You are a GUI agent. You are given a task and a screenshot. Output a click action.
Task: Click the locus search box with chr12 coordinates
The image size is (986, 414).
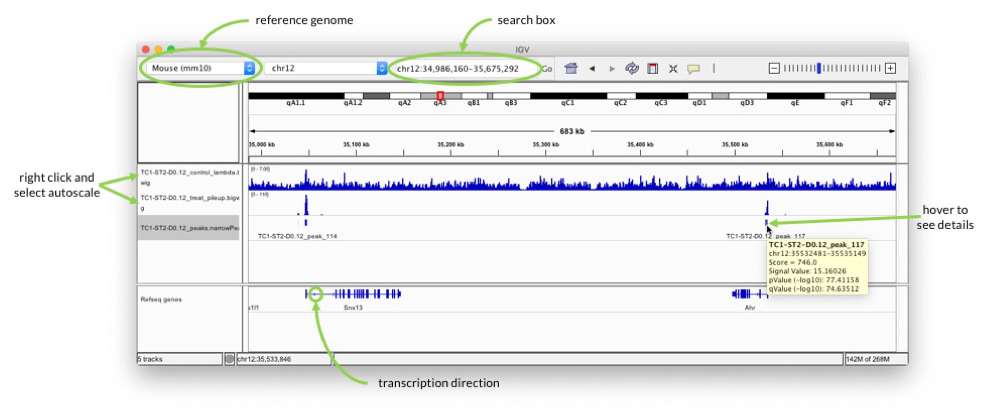pos(464,69)
